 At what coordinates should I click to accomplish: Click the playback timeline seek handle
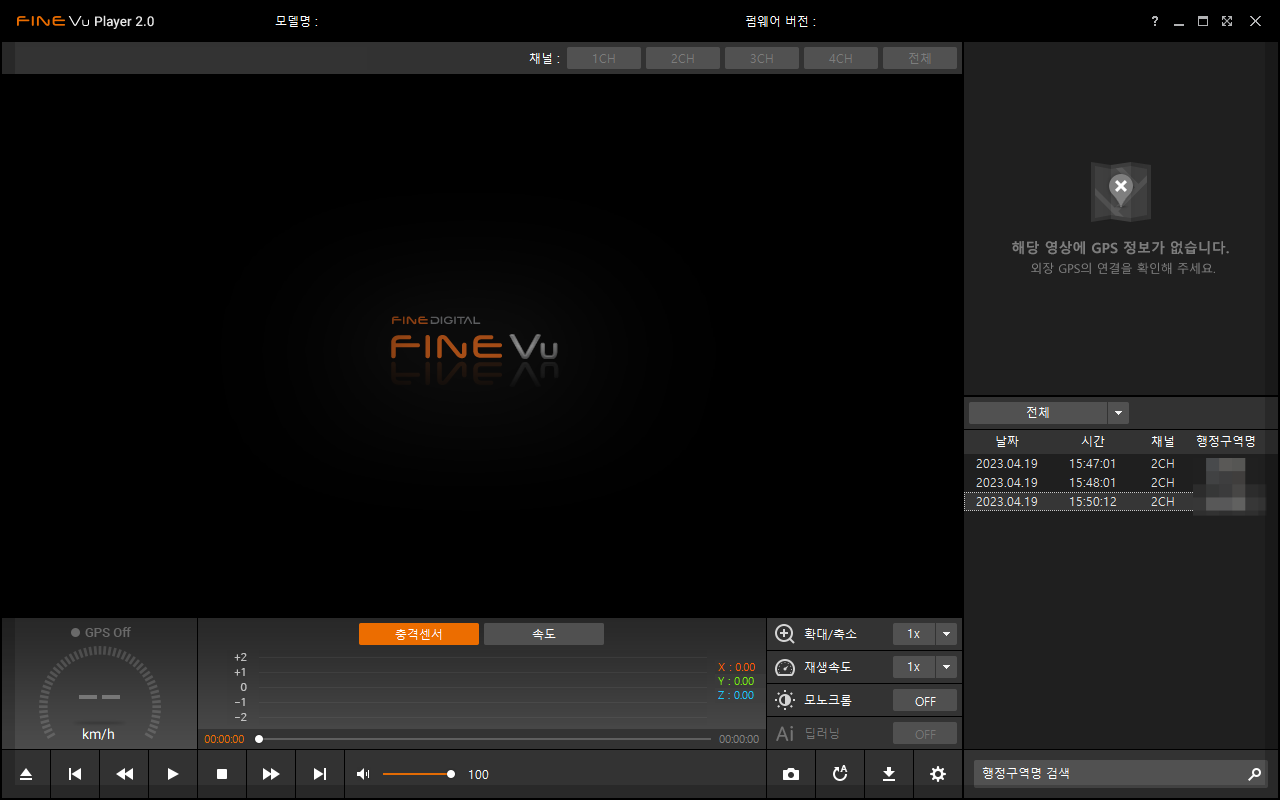pyautogui.click(x=259, y=739)
